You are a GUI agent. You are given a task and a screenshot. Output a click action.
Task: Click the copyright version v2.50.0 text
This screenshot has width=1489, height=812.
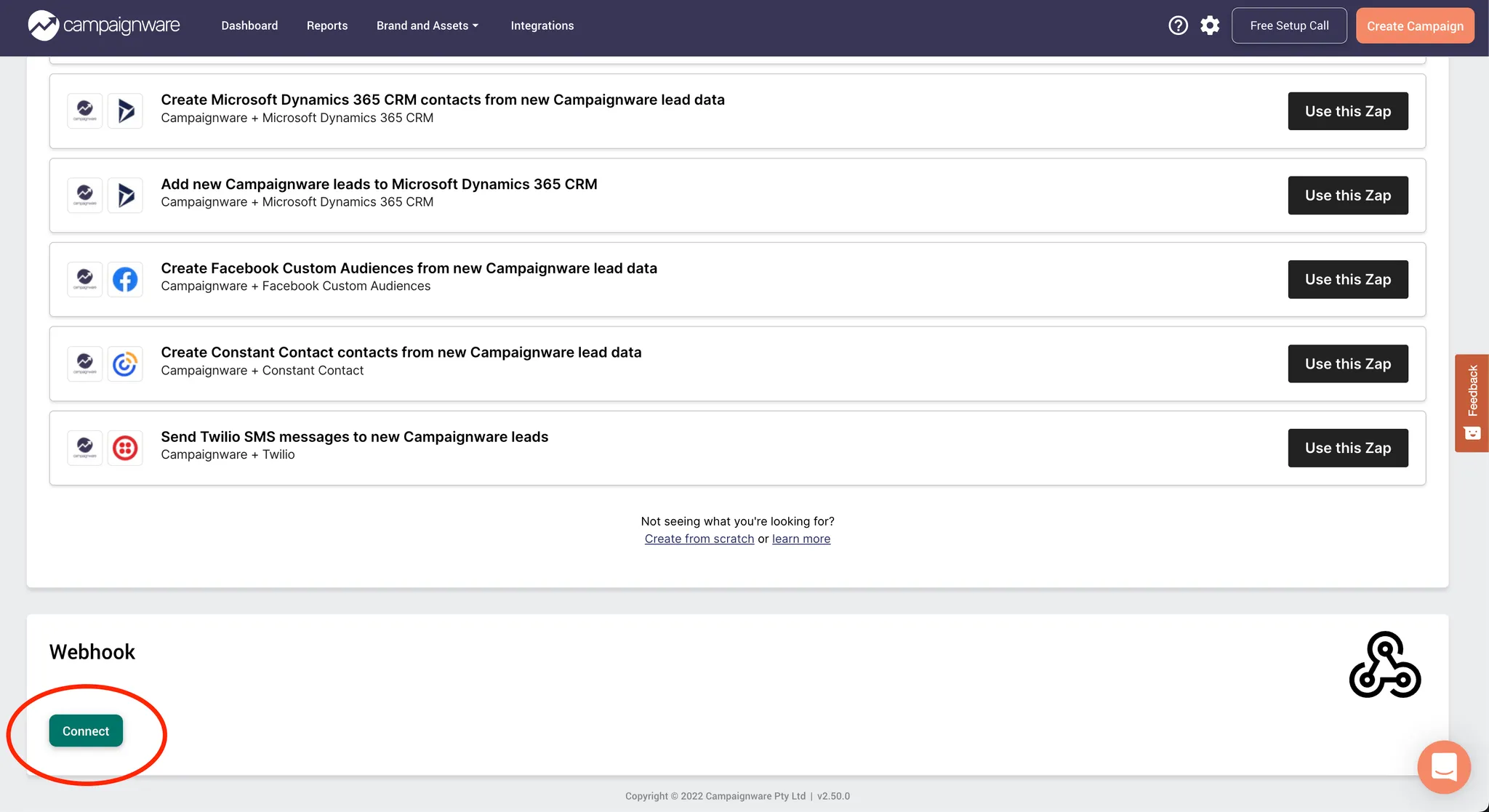point(833,796)
